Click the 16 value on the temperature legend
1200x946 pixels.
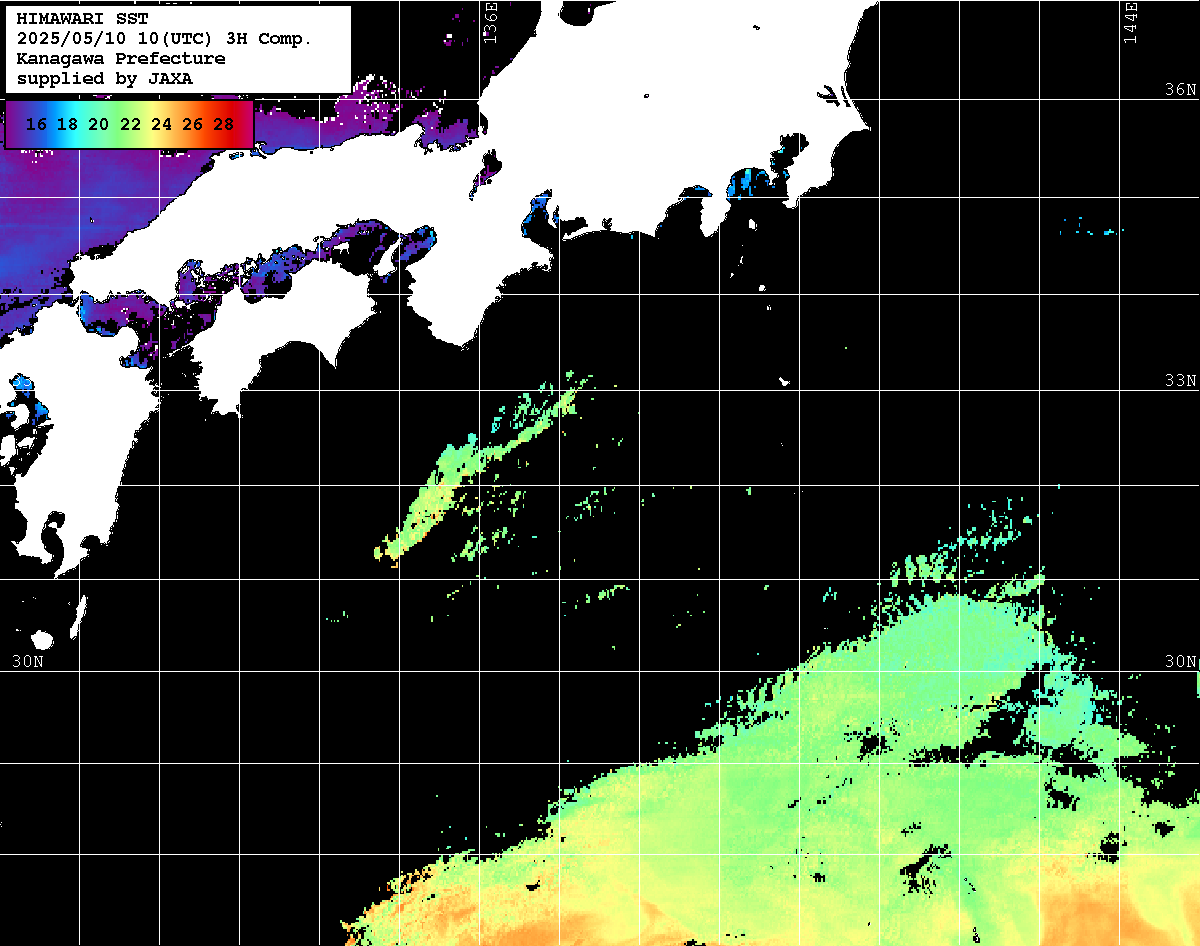coord(36,125)
